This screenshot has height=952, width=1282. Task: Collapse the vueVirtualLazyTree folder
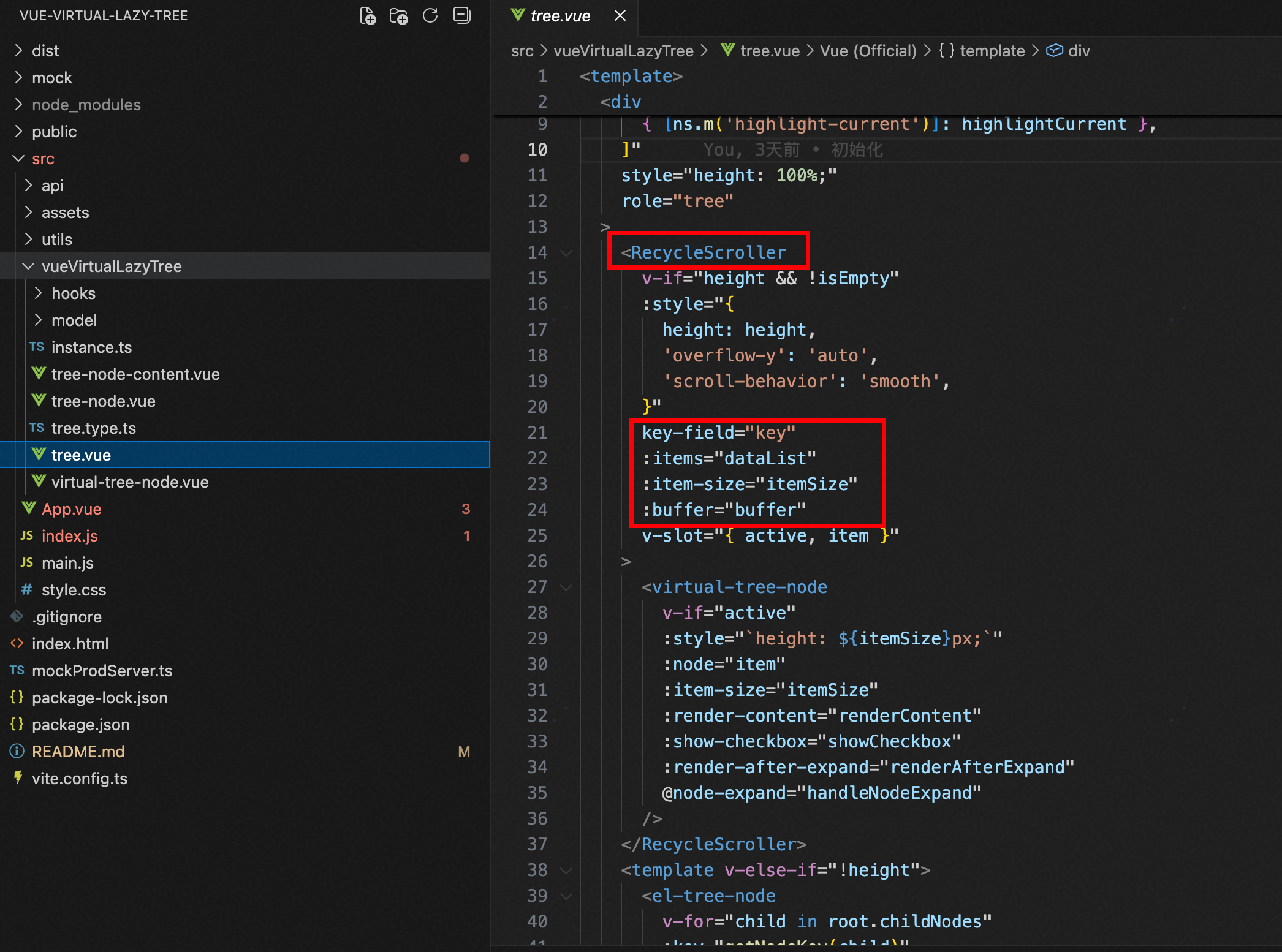tap(28, 266)
